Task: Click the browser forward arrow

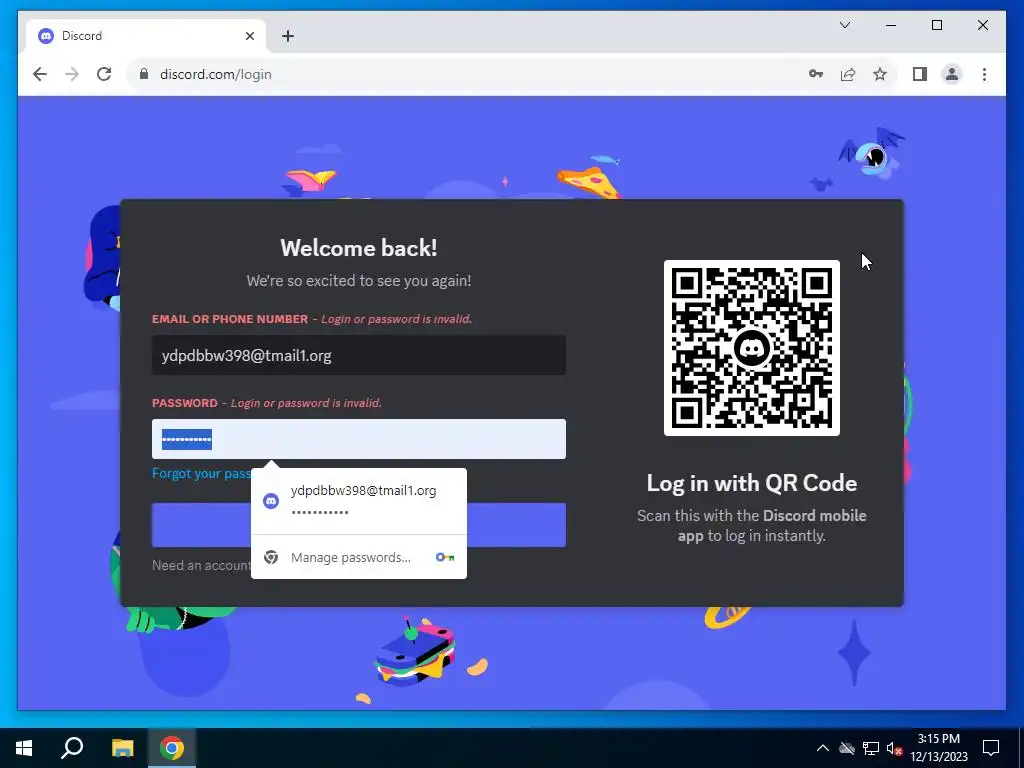Action: pos(72,74)
